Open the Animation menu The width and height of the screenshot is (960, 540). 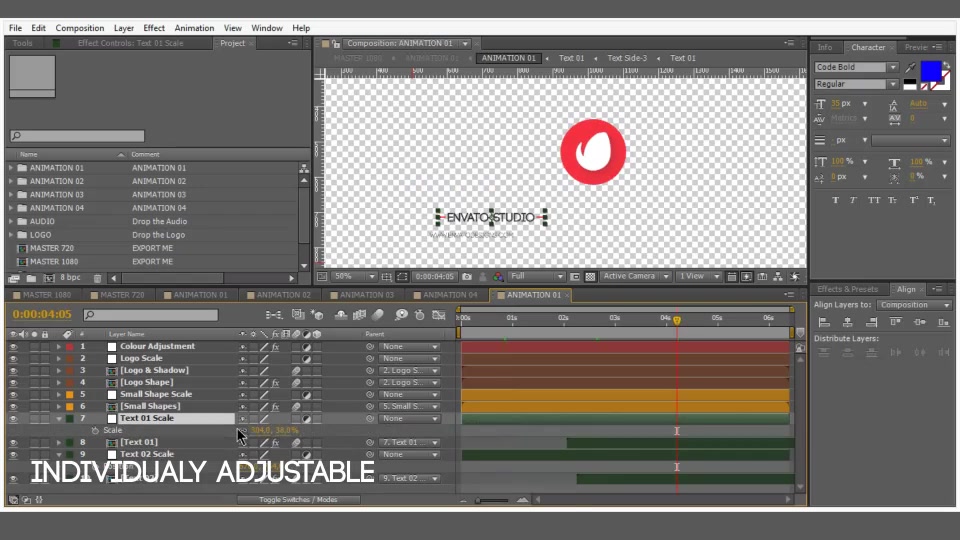coord(194,28)
